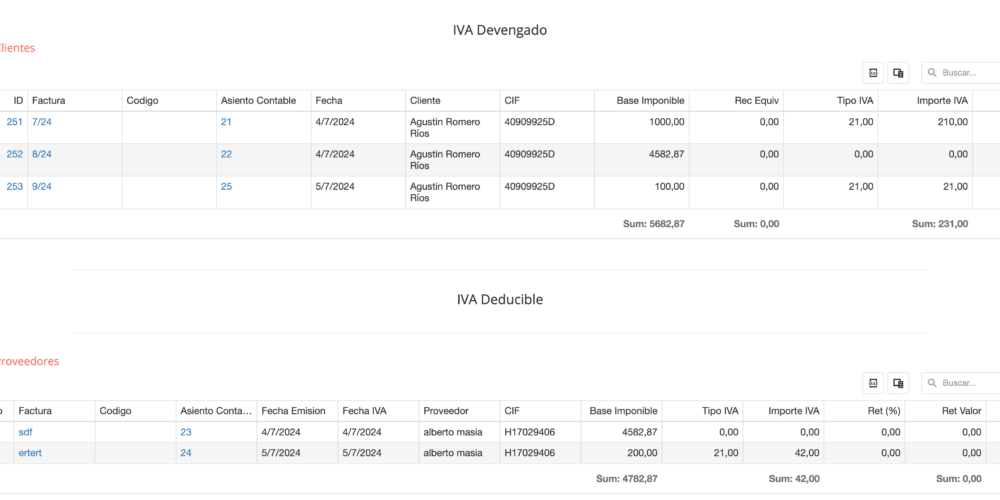Screen dimensions: 1000x500
Task: Click the export icon above the Proveedores table
Action: (873, 383)
